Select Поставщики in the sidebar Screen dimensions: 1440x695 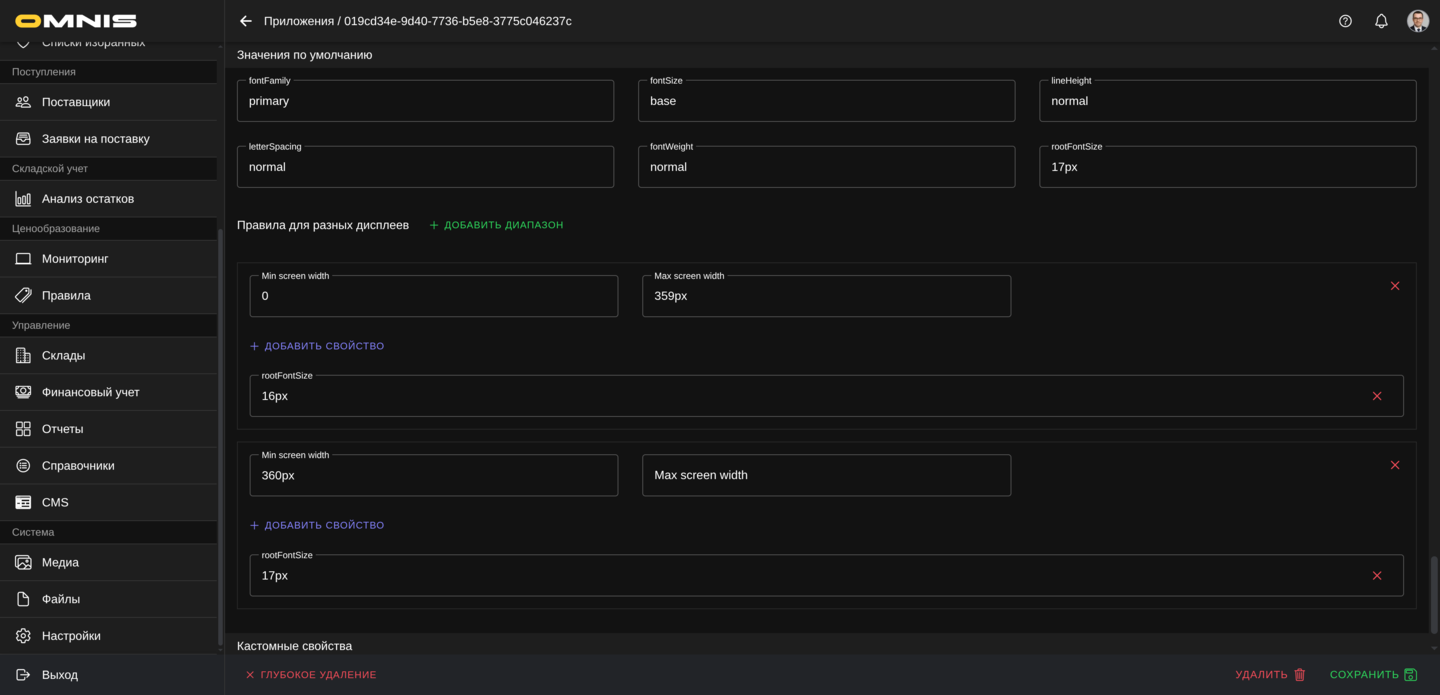click(x=75, y=101)
